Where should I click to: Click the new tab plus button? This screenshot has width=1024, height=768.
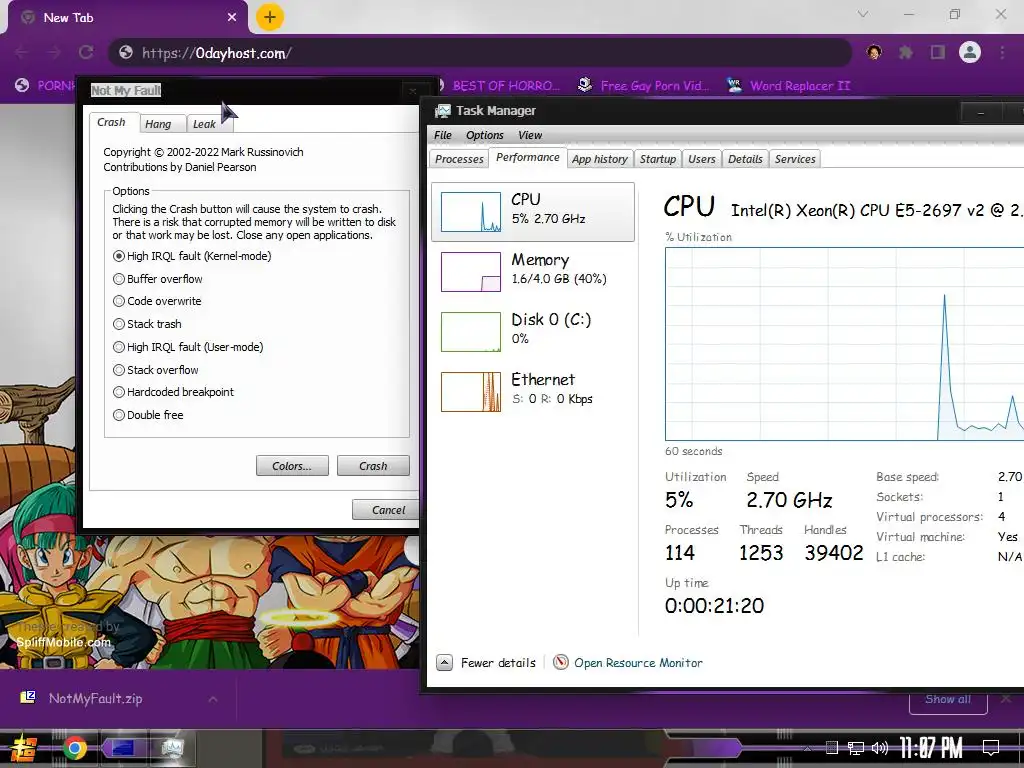pyautogui.click(x=270, y=17)
